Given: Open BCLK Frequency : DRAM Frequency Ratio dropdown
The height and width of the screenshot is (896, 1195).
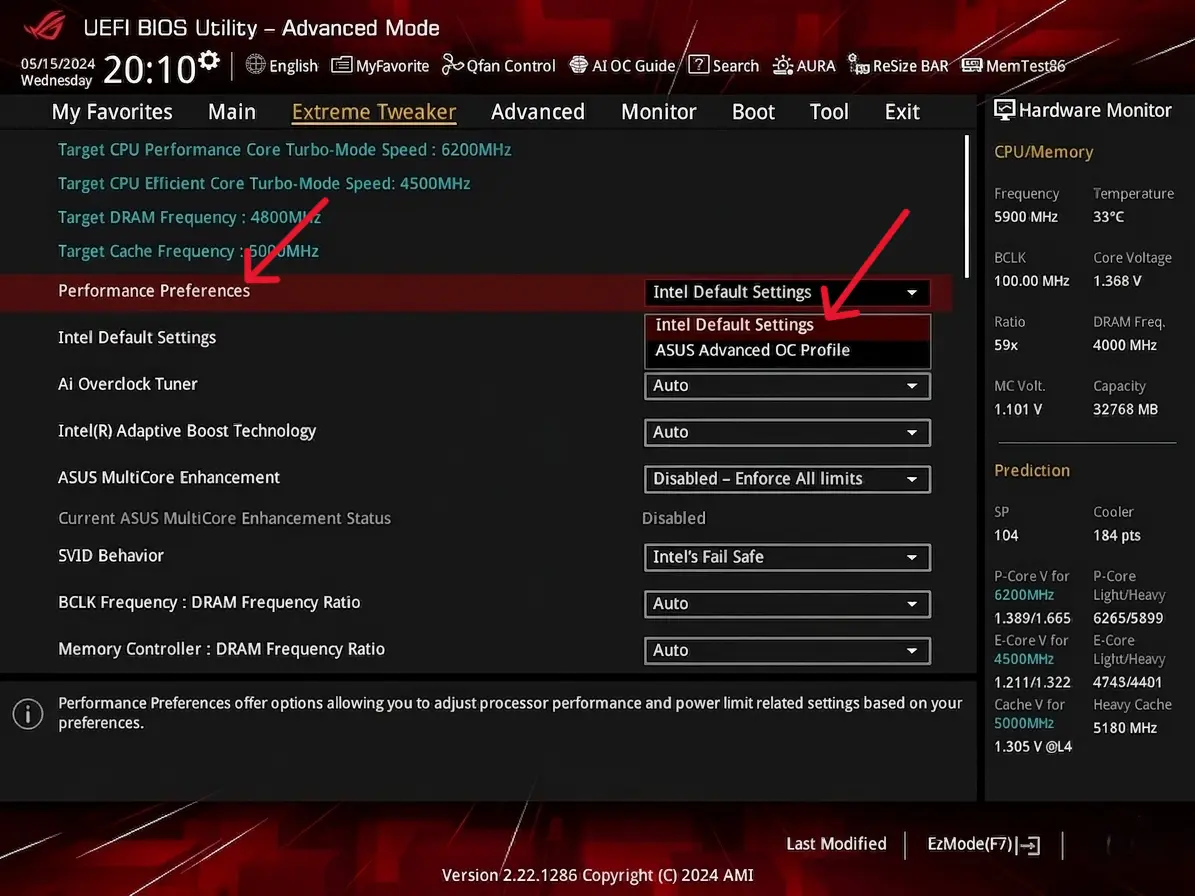Looking at the screenshot, I should [787, 604].
